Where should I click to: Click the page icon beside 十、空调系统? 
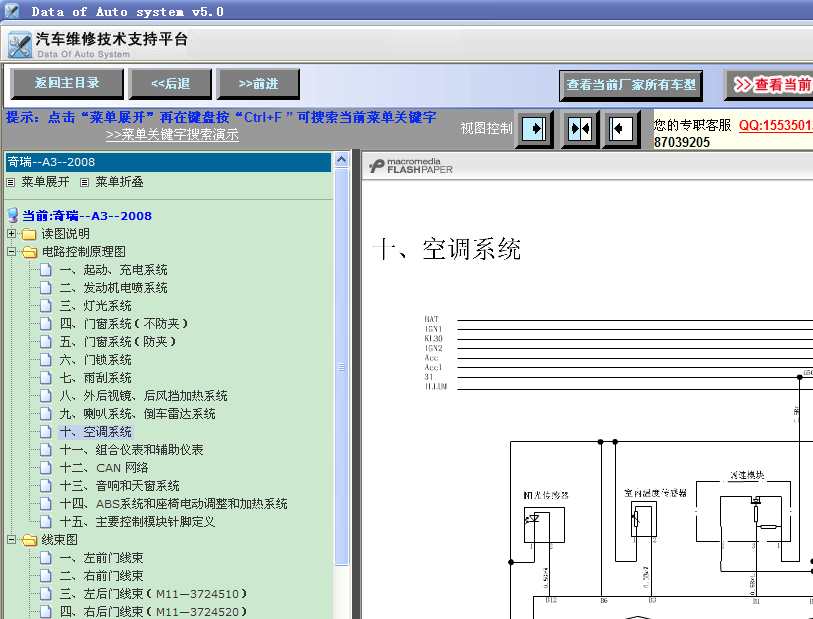[x=46, y=432]
